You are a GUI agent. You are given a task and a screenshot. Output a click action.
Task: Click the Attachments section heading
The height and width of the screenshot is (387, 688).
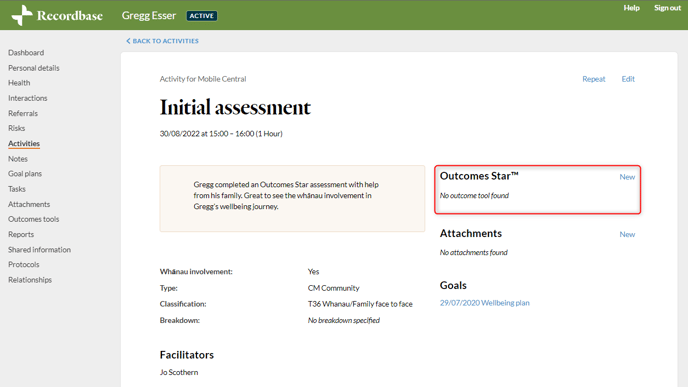471,233
